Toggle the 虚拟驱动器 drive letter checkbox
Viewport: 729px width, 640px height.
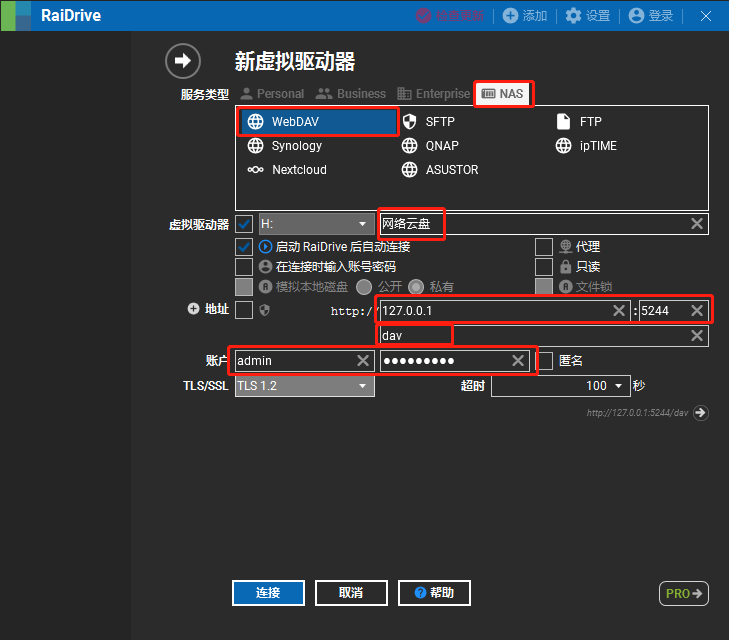pyautogui.click(x=244, y=224)
